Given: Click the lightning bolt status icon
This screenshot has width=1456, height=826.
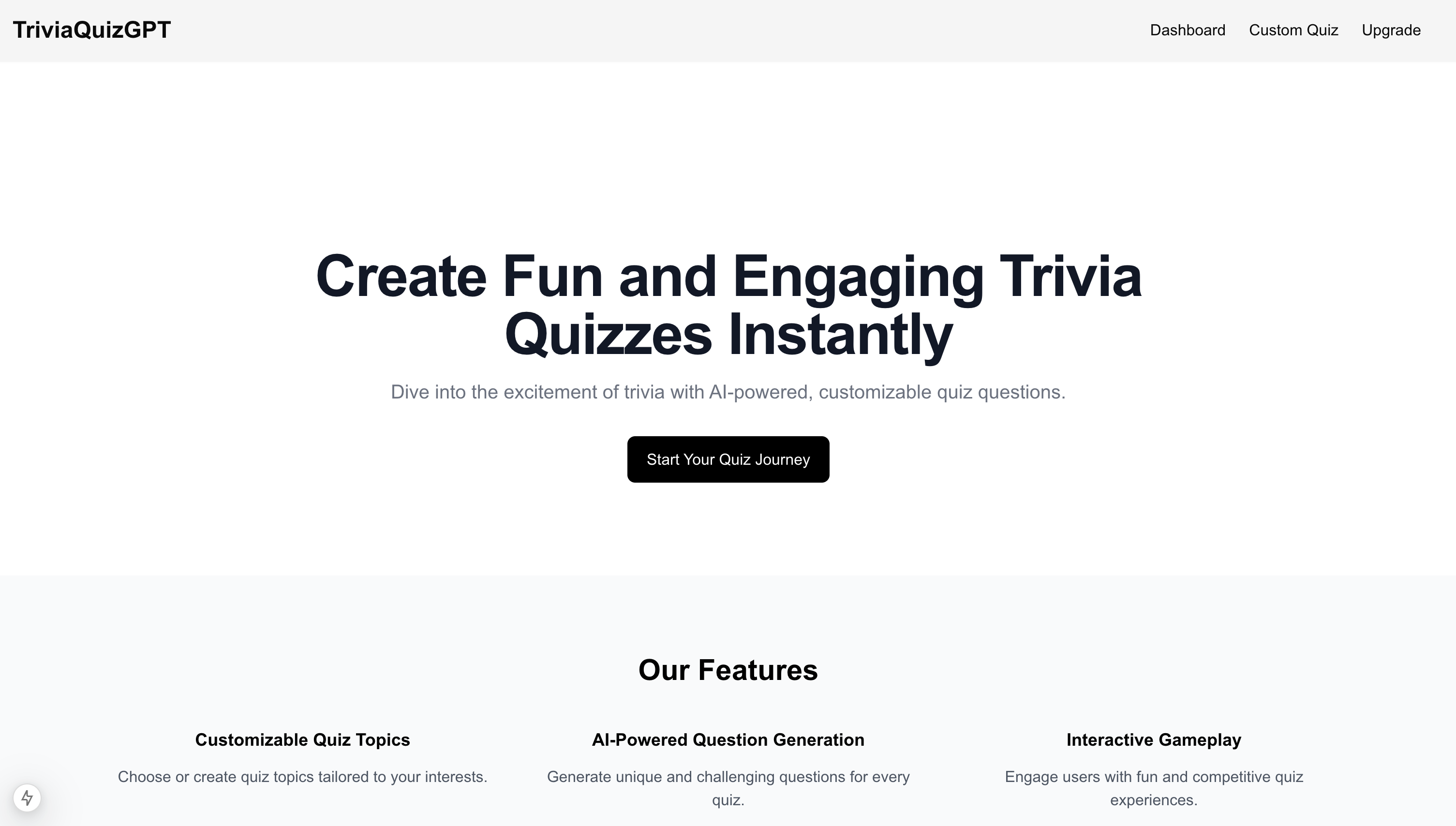Looking at the screenshot, I should (x=27, y=797).
